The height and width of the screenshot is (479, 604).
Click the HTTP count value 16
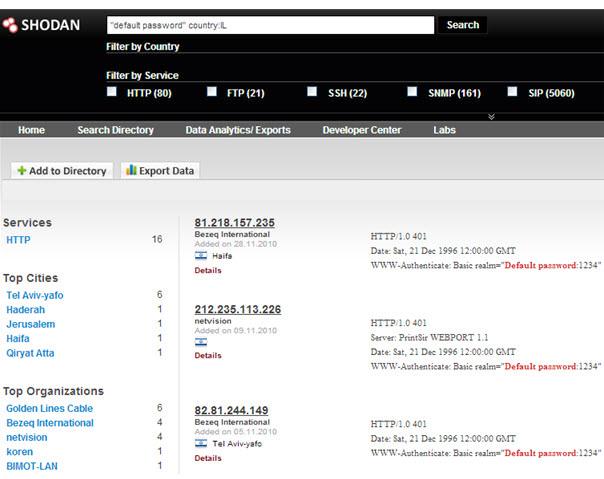coord(157,239)
